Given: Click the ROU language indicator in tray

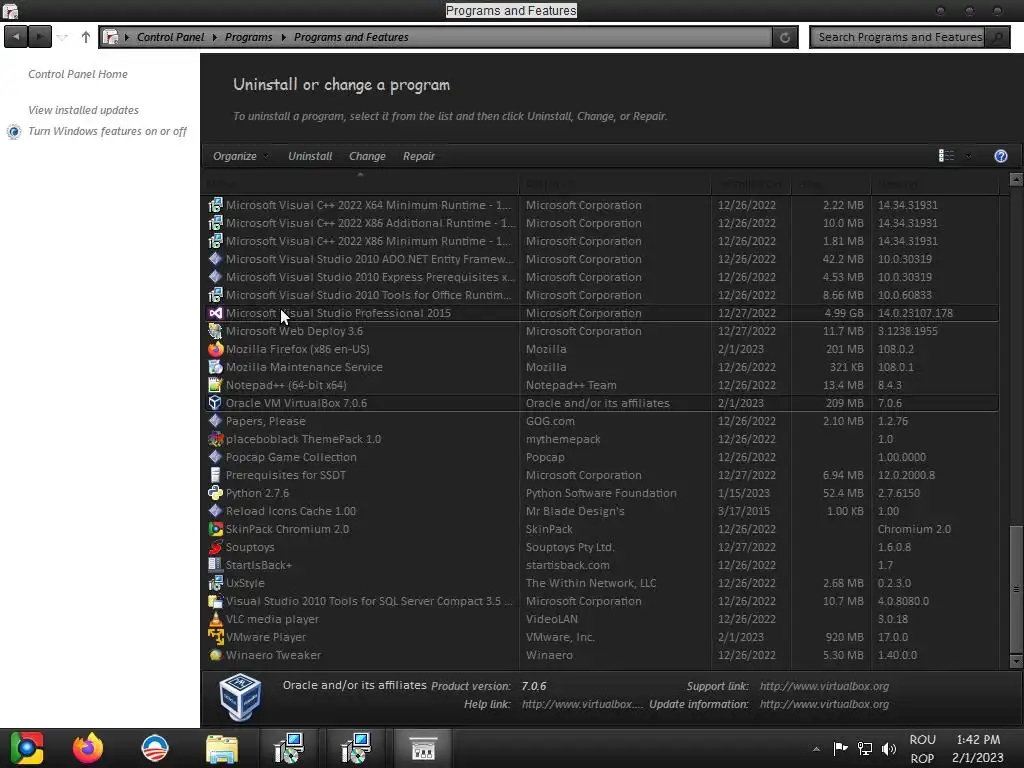Looking at the screenshot, I should pyautogui.click(x=922, y=739).
